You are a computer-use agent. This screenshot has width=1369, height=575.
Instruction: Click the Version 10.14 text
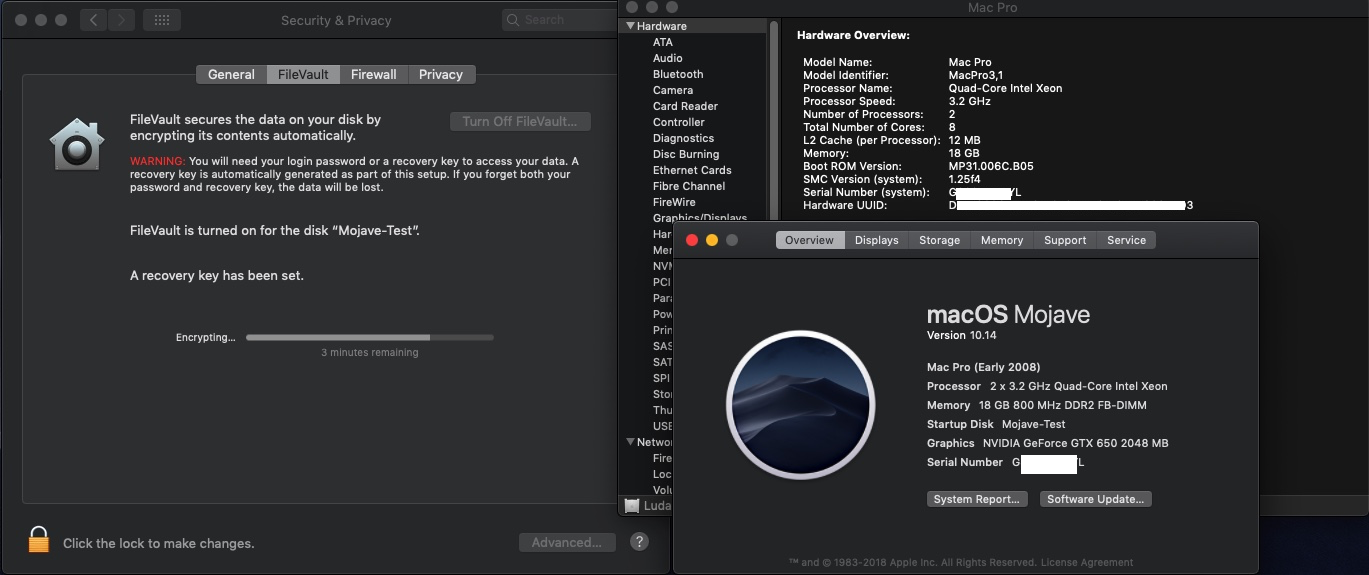click(962, 335)
